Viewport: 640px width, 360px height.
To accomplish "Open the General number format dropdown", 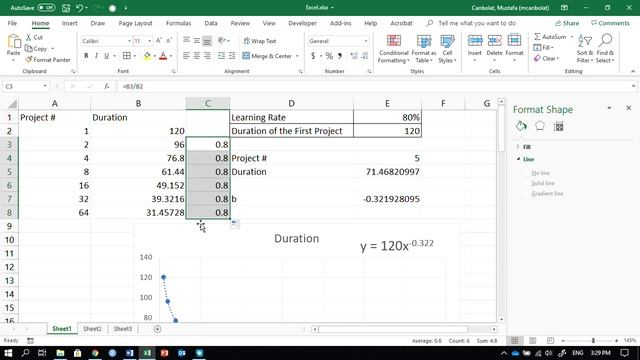I will coord(366,41).
